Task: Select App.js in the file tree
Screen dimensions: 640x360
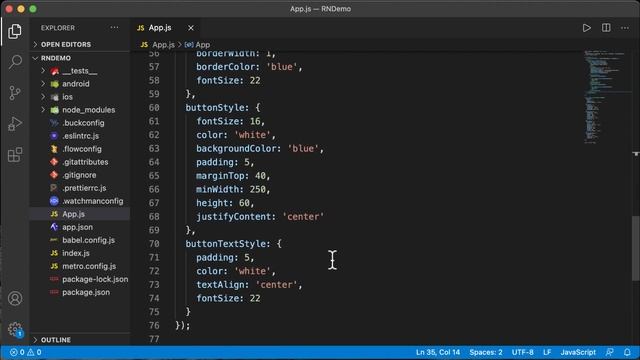Action: 80,214
